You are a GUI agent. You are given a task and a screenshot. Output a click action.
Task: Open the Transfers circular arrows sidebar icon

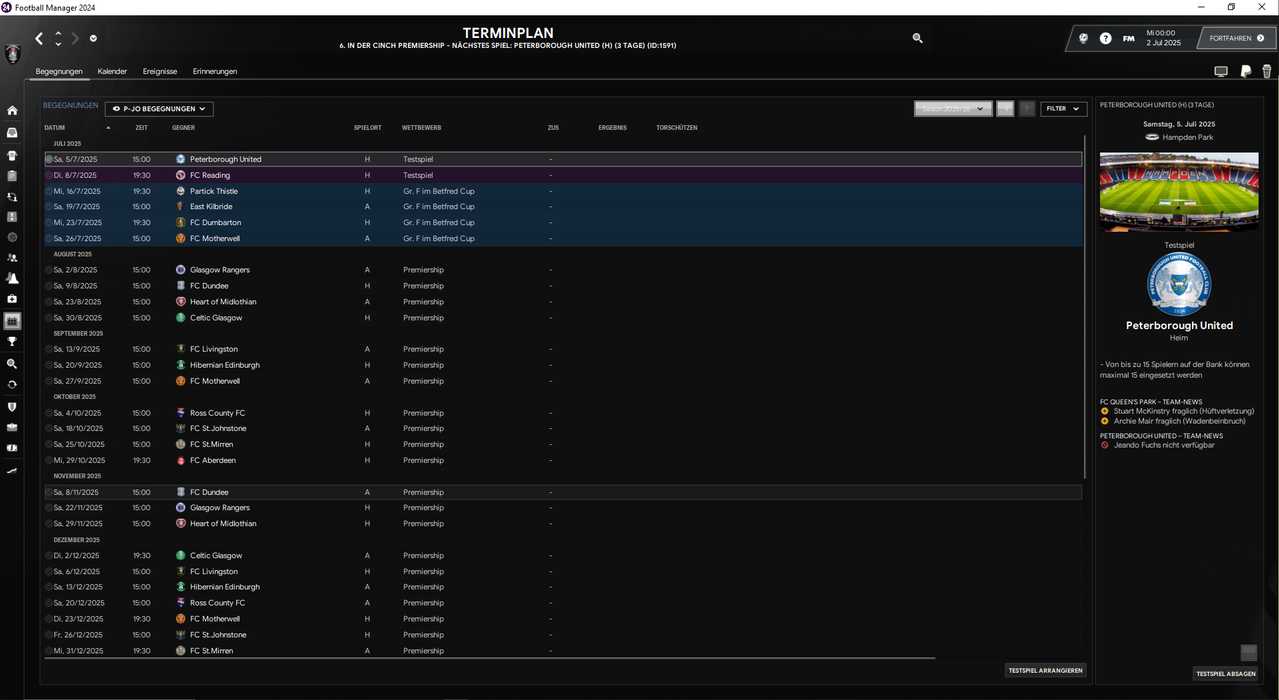pos(12,384)
